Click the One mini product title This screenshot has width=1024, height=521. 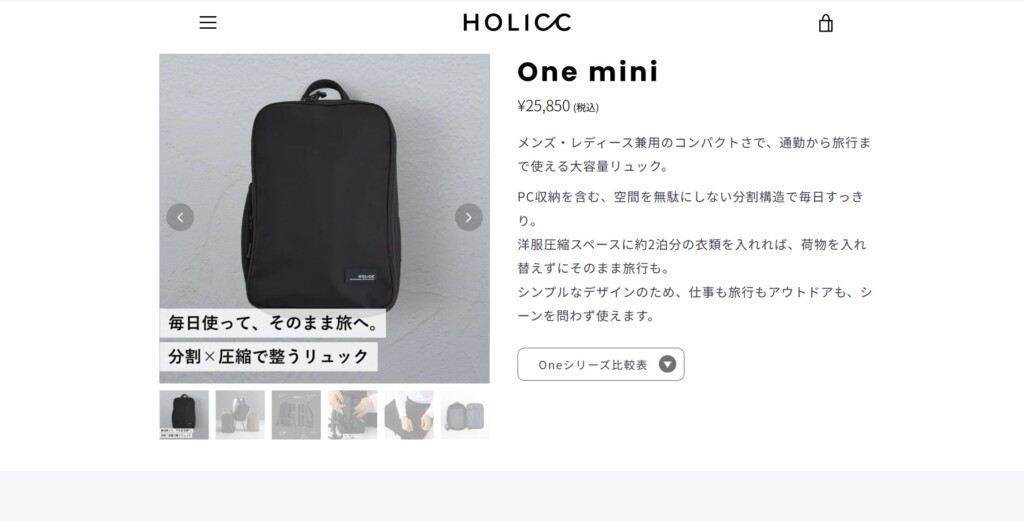tap(588, 71)
